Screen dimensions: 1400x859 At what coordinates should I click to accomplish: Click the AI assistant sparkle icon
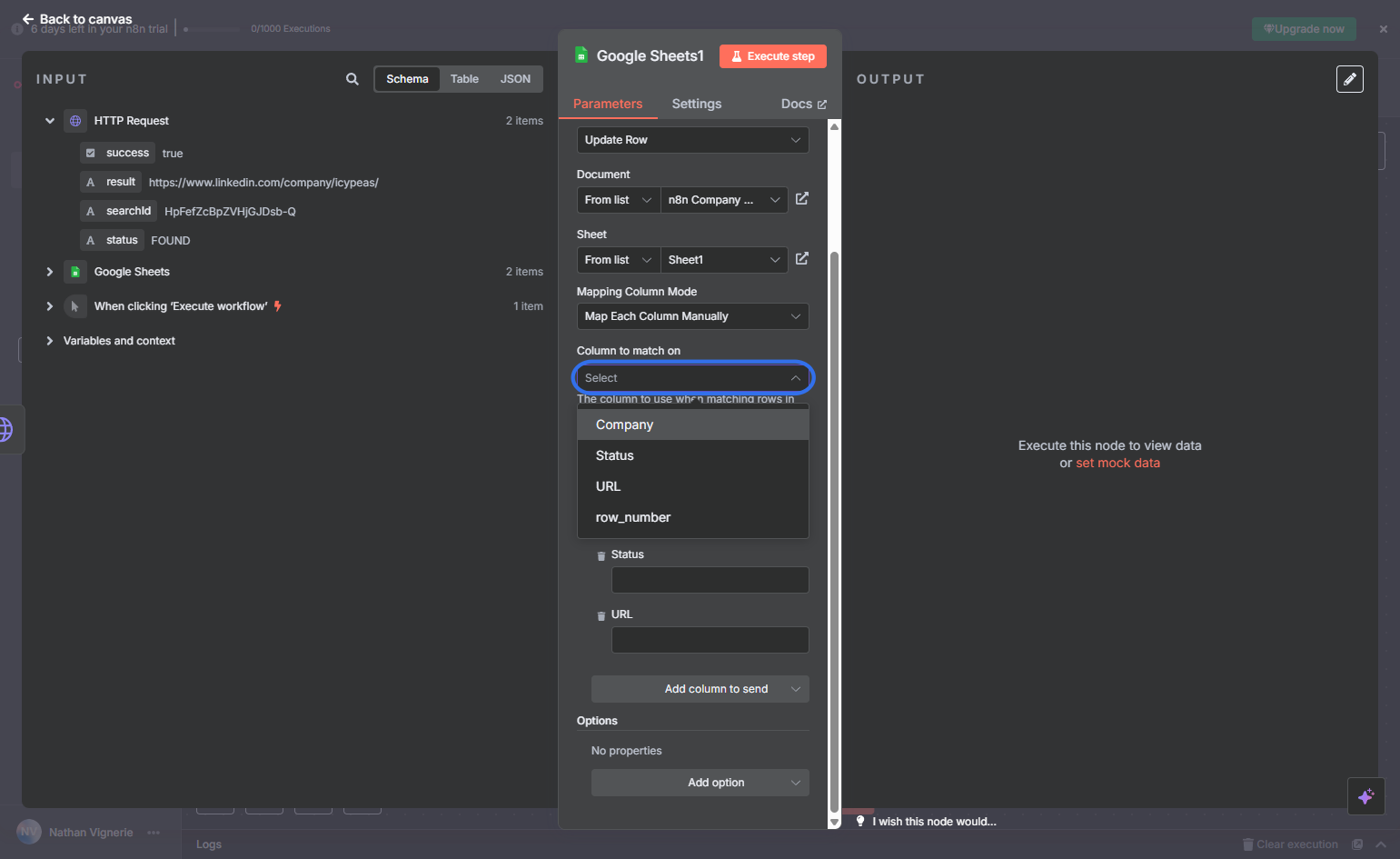[x=1365, y=796]
